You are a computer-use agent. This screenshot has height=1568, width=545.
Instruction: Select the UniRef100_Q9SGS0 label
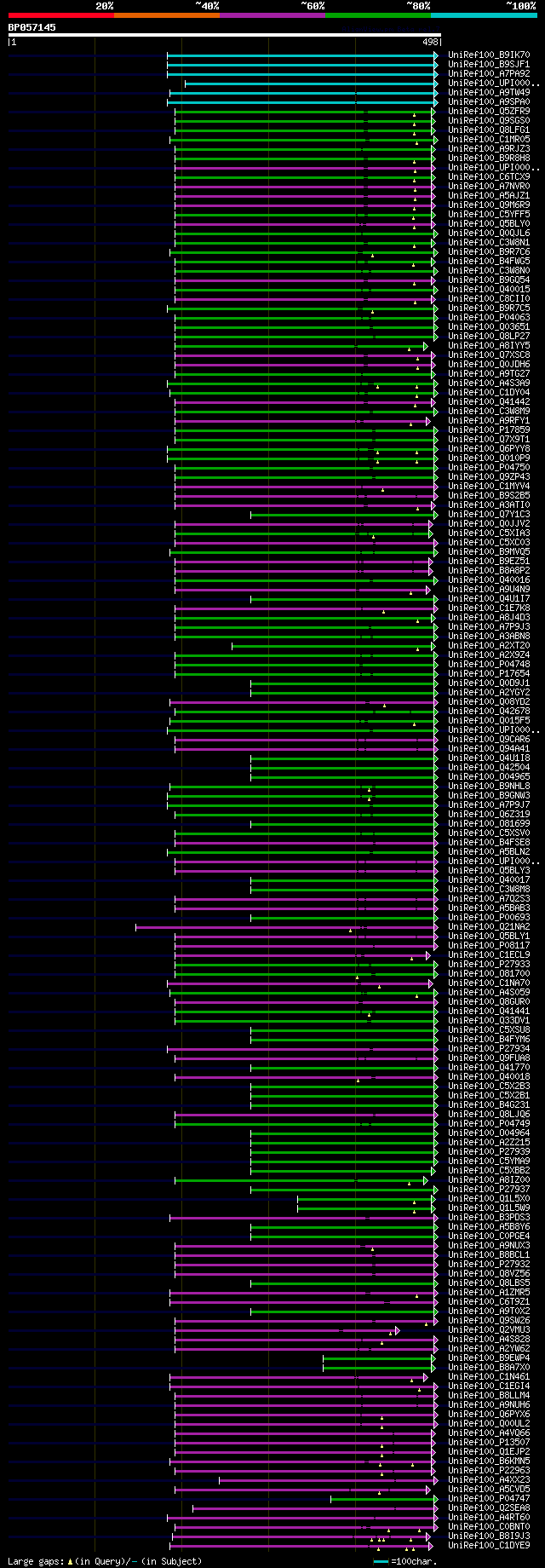point(489,121)
